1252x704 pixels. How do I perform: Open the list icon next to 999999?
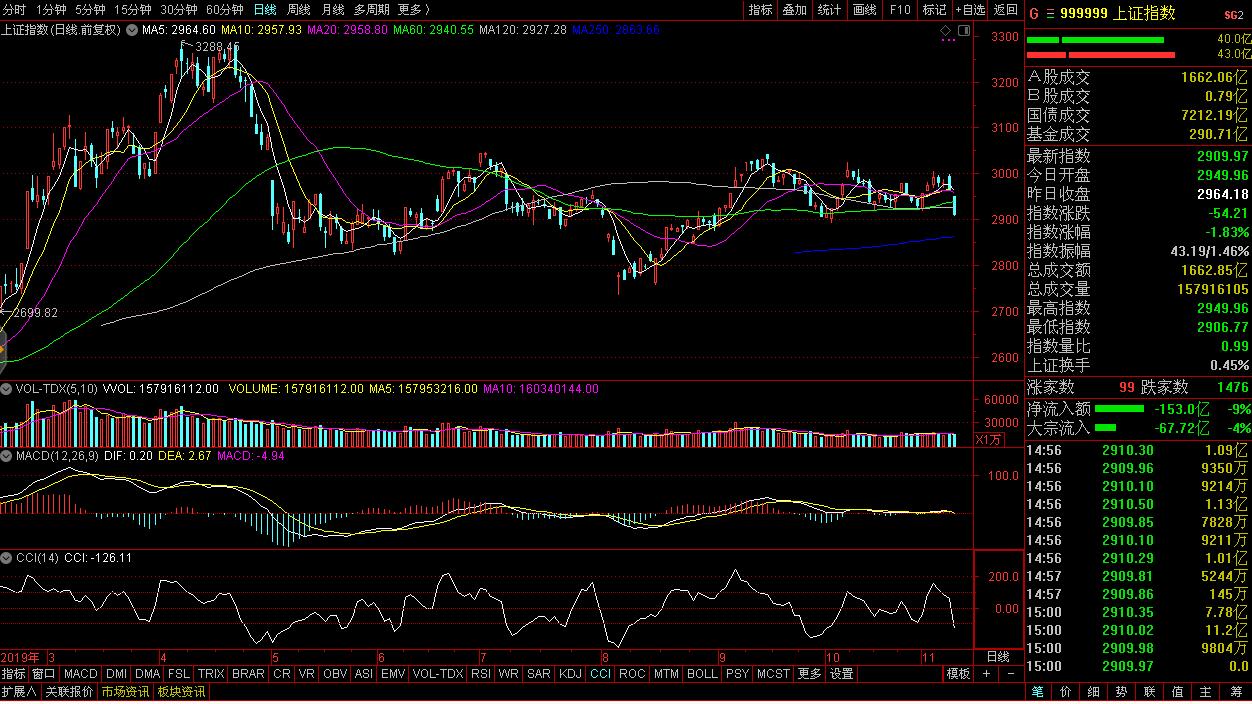[x=1049, y=13]
